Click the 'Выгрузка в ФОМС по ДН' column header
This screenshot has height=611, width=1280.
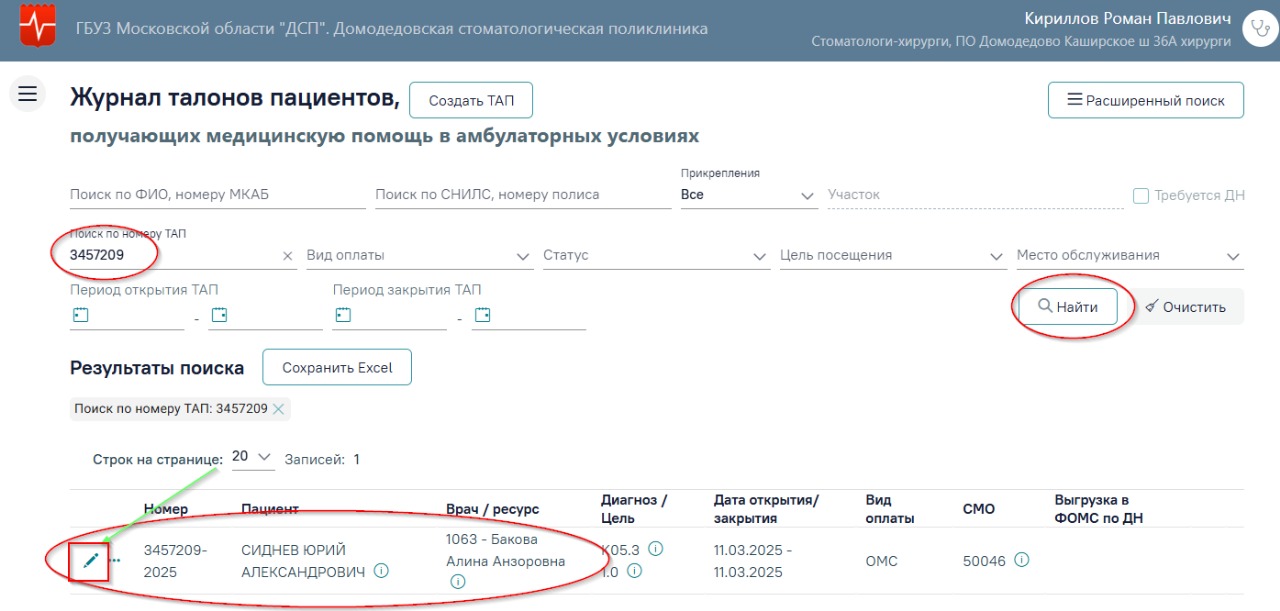[x=1099, y=509]
